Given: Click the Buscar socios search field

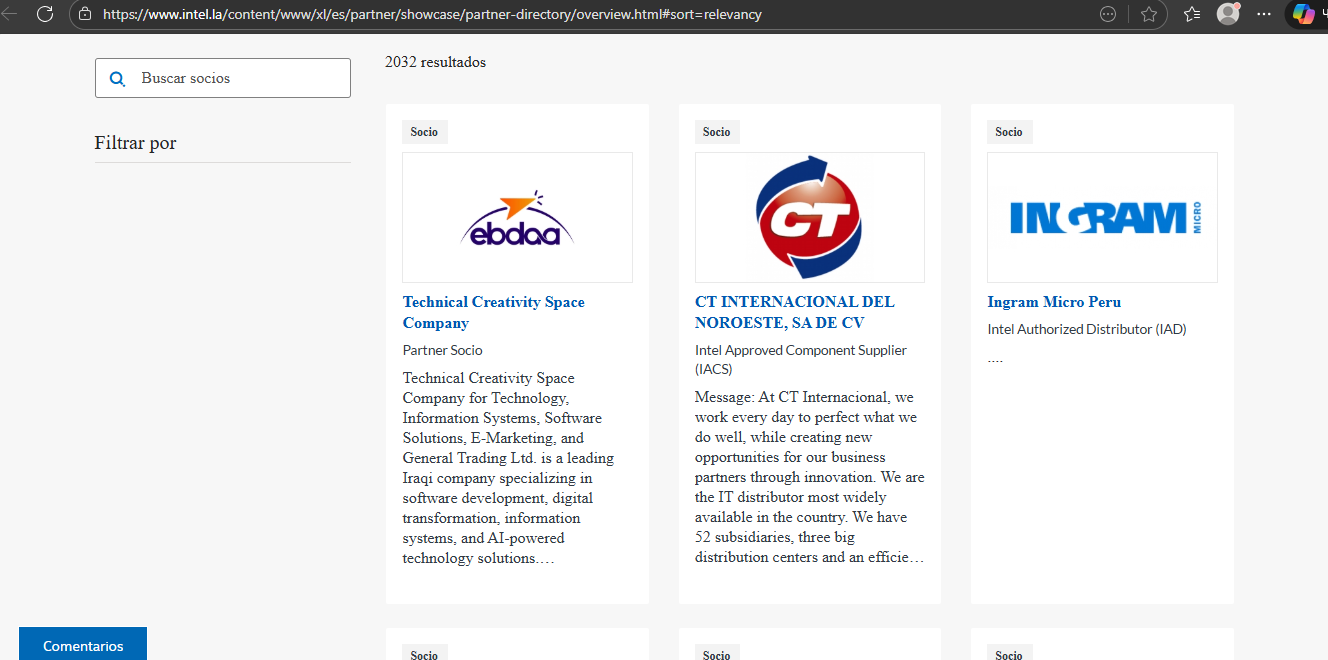Looking at the screenshot, I should point(223,78).
